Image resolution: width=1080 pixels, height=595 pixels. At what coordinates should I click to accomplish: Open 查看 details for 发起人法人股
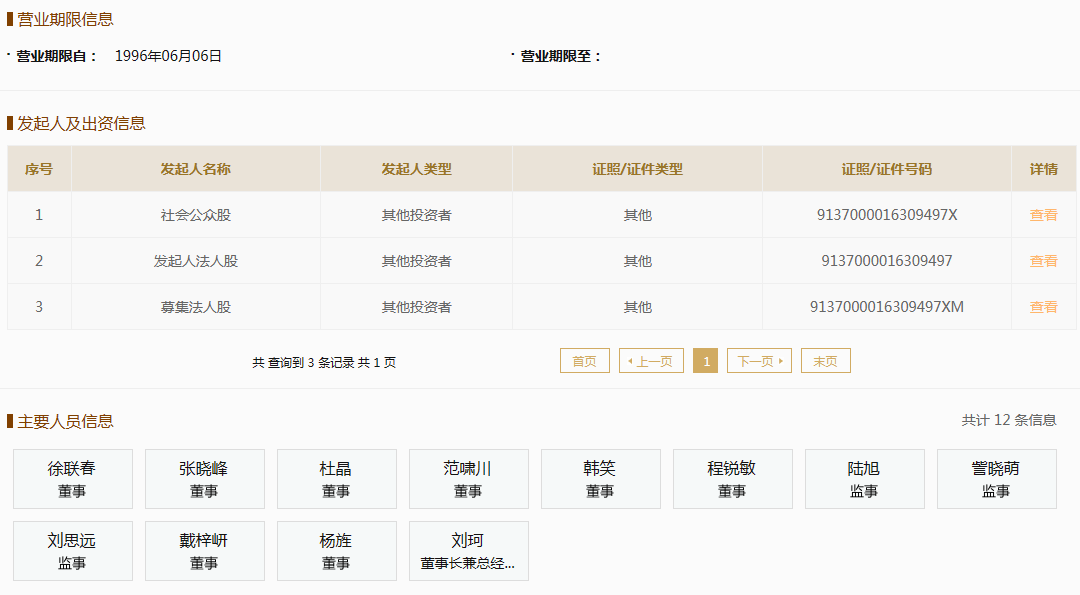pos(1043,261)
